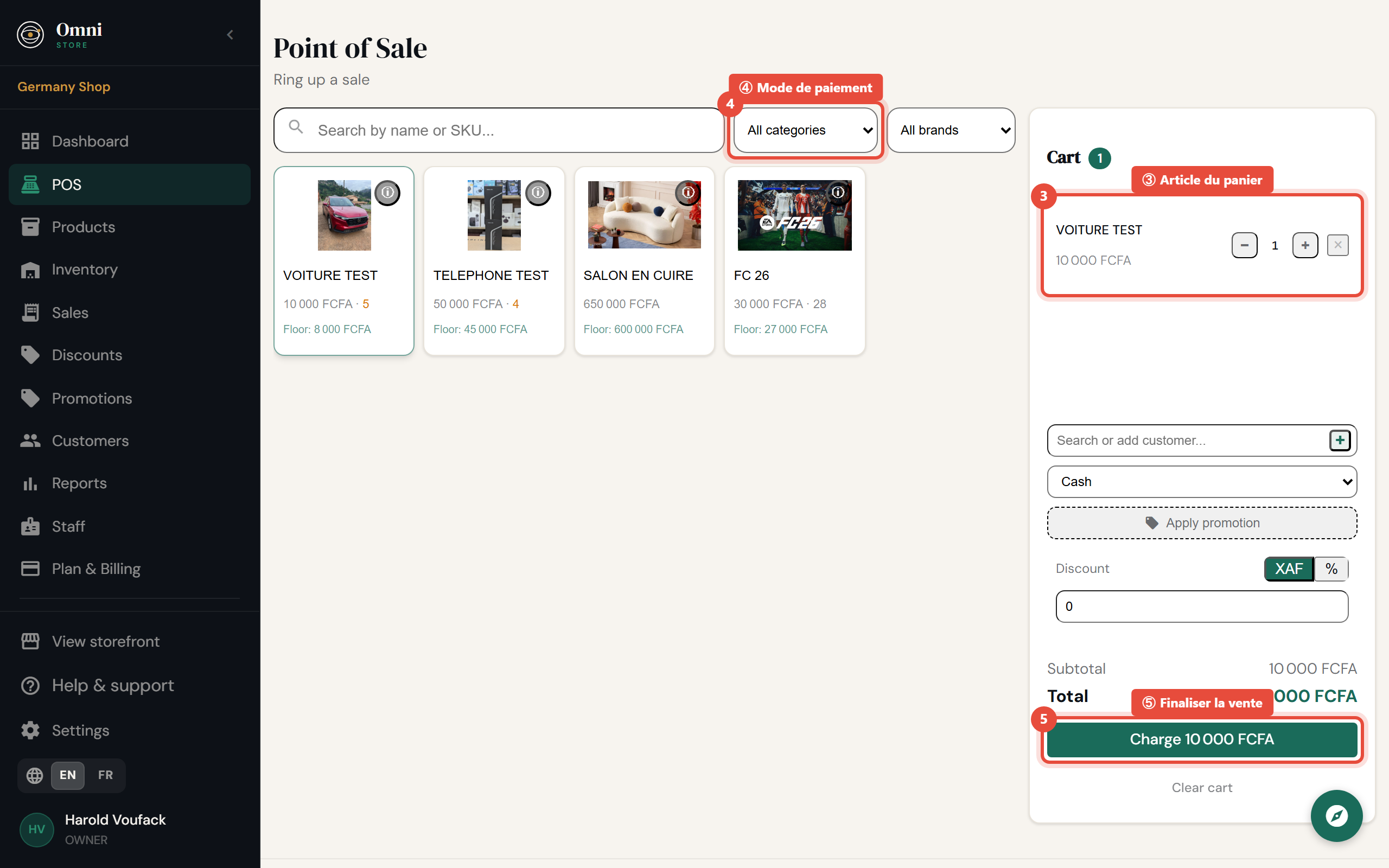Click the 30 000 FCFA · 28 price line
Screen dimensions: 1389x868
[x=780, y=304]
